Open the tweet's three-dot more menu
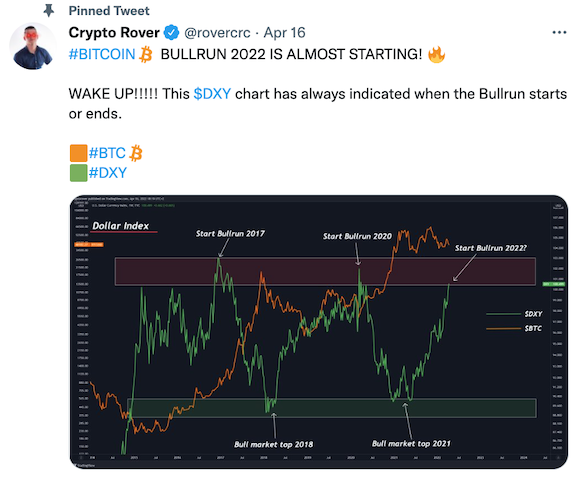The height and width of the screenshot is (481, 576). (x=559, y=33)
